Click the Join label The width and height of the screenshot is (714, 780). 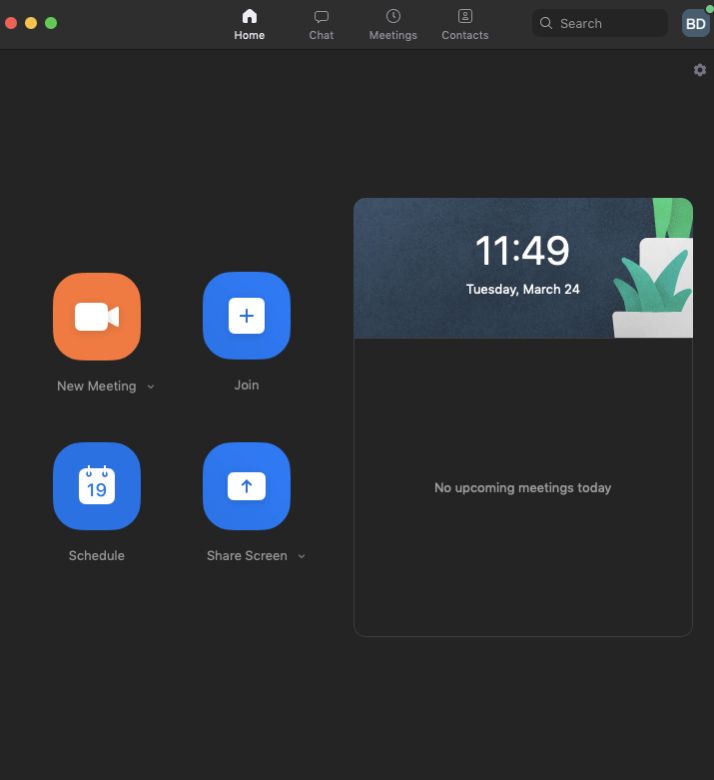click(x=246, y=385)
